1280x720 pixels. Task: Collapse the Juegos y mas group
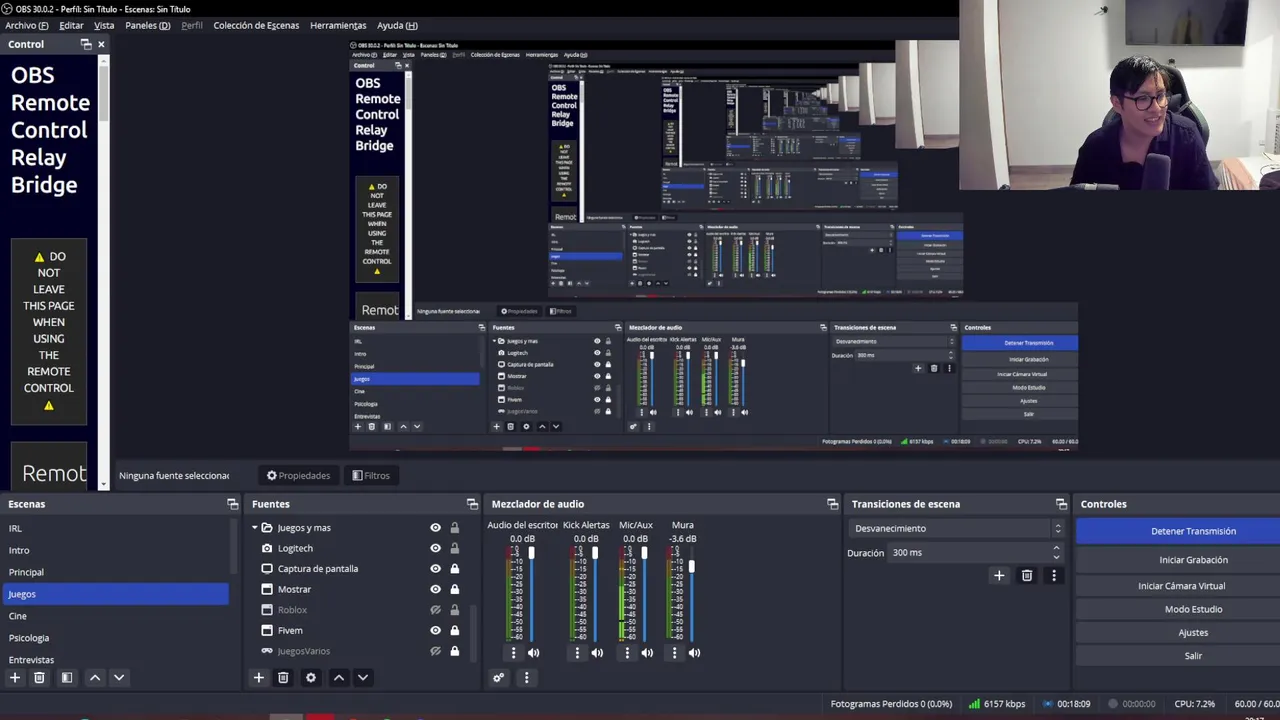tap(254, 528)
